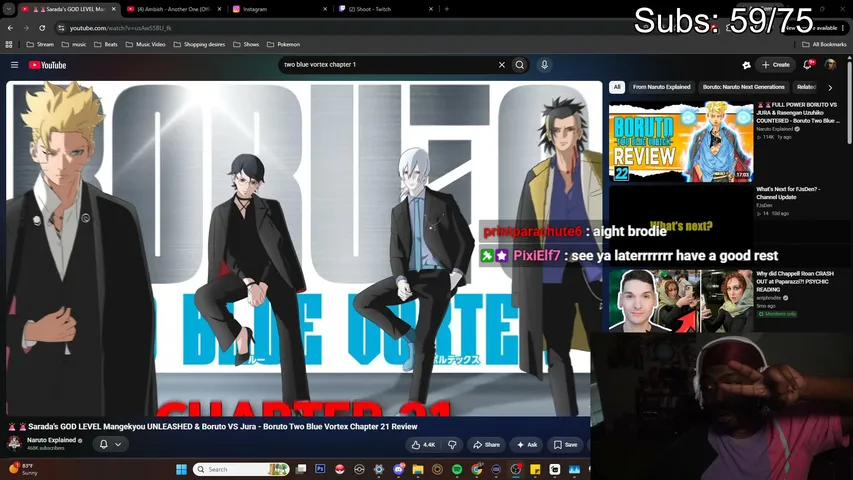Open the YouTube play-plus icon beside Create
The height and width of the screenshot is (480, 853).
746,65
